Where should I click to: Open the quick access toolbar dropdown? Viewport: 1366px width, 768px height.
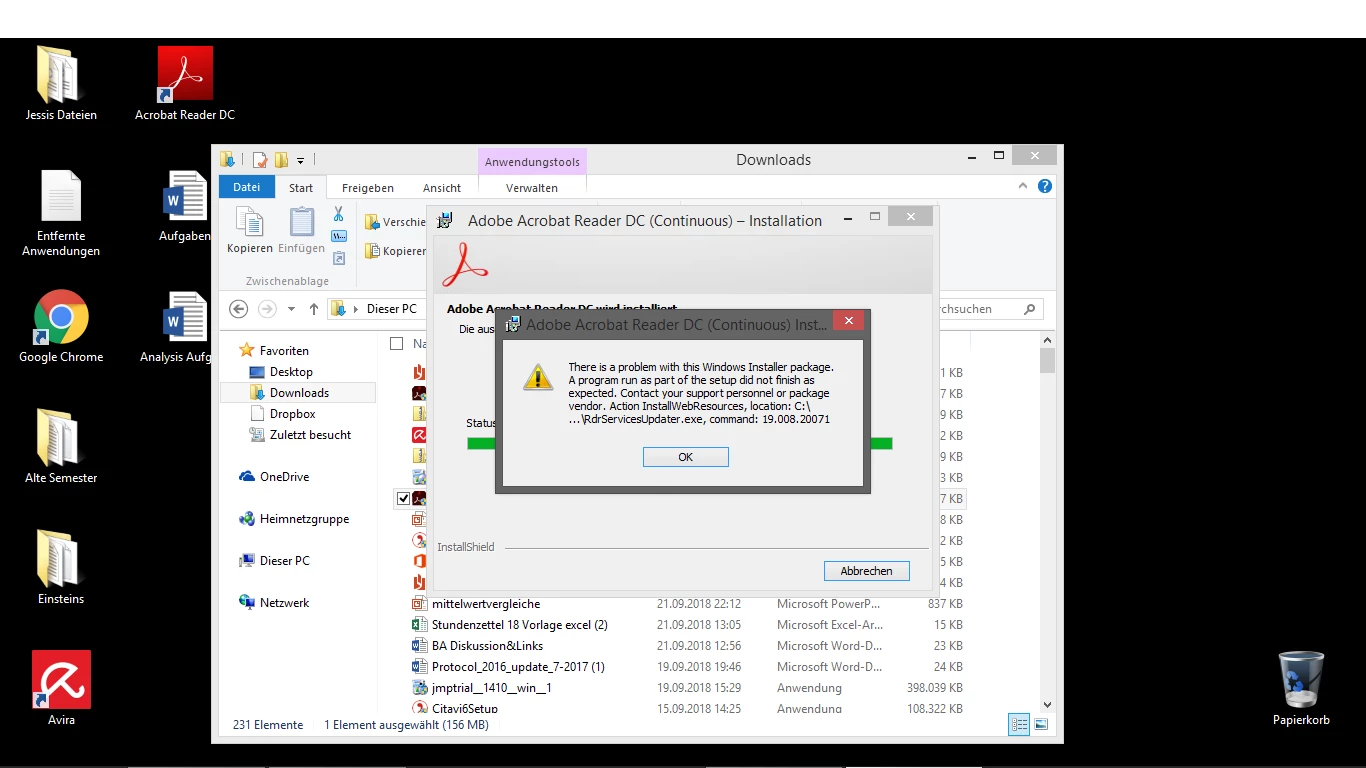point(300,161)
